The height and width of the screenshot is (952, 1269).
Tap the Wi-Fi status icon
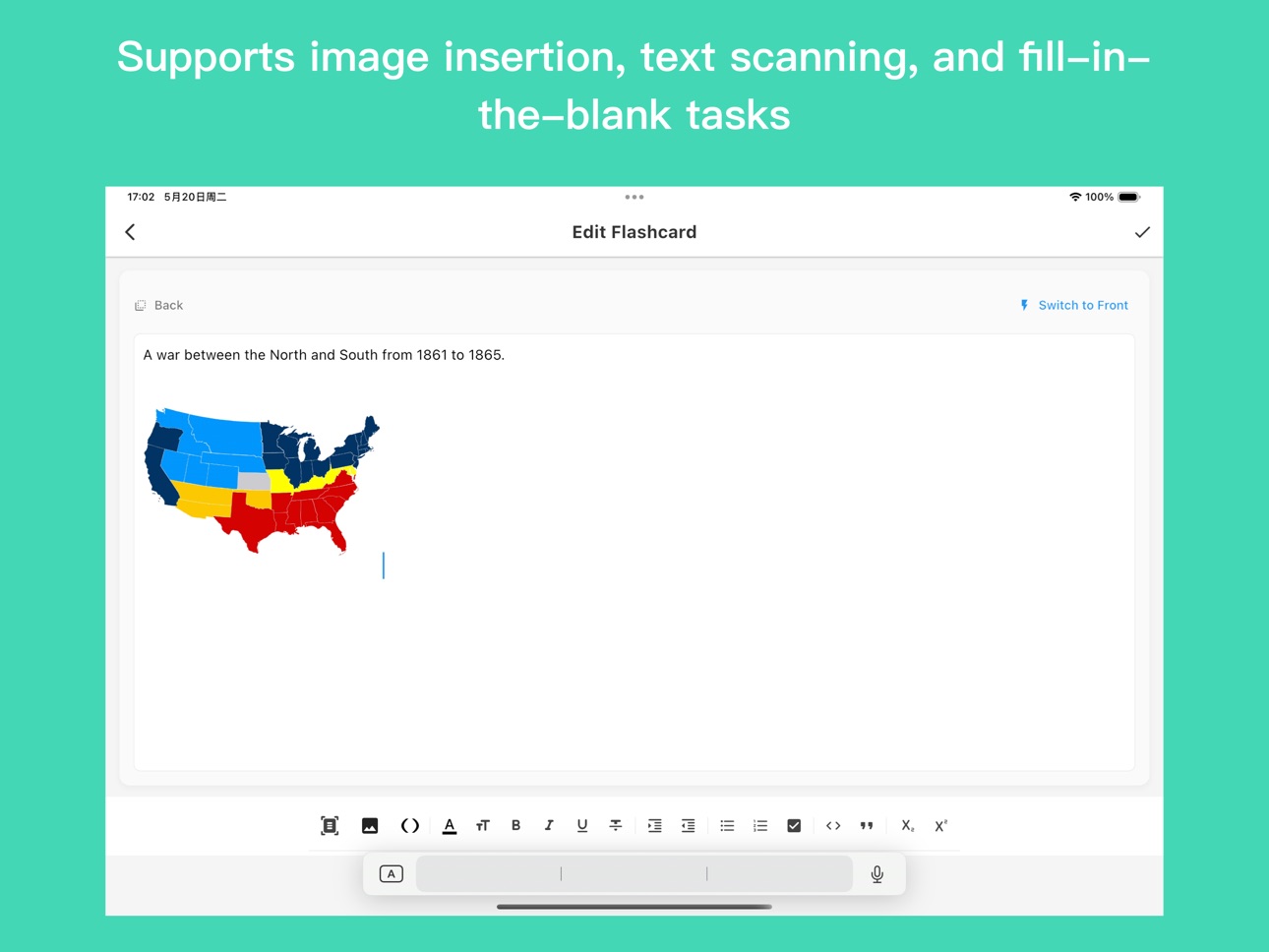[x=1075, y=197]
